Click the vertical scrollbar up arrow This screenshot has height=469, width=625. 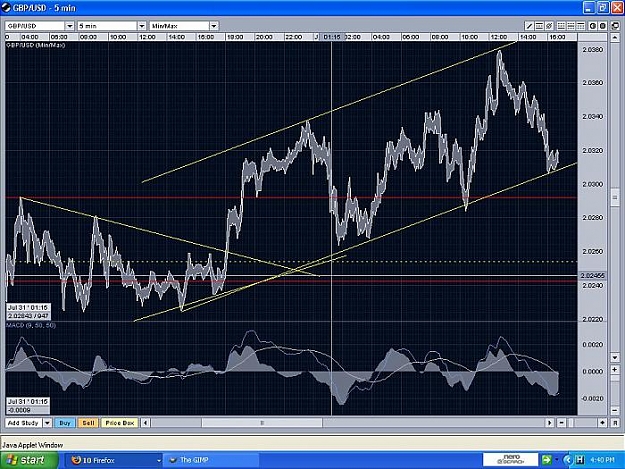pos(615,37)
